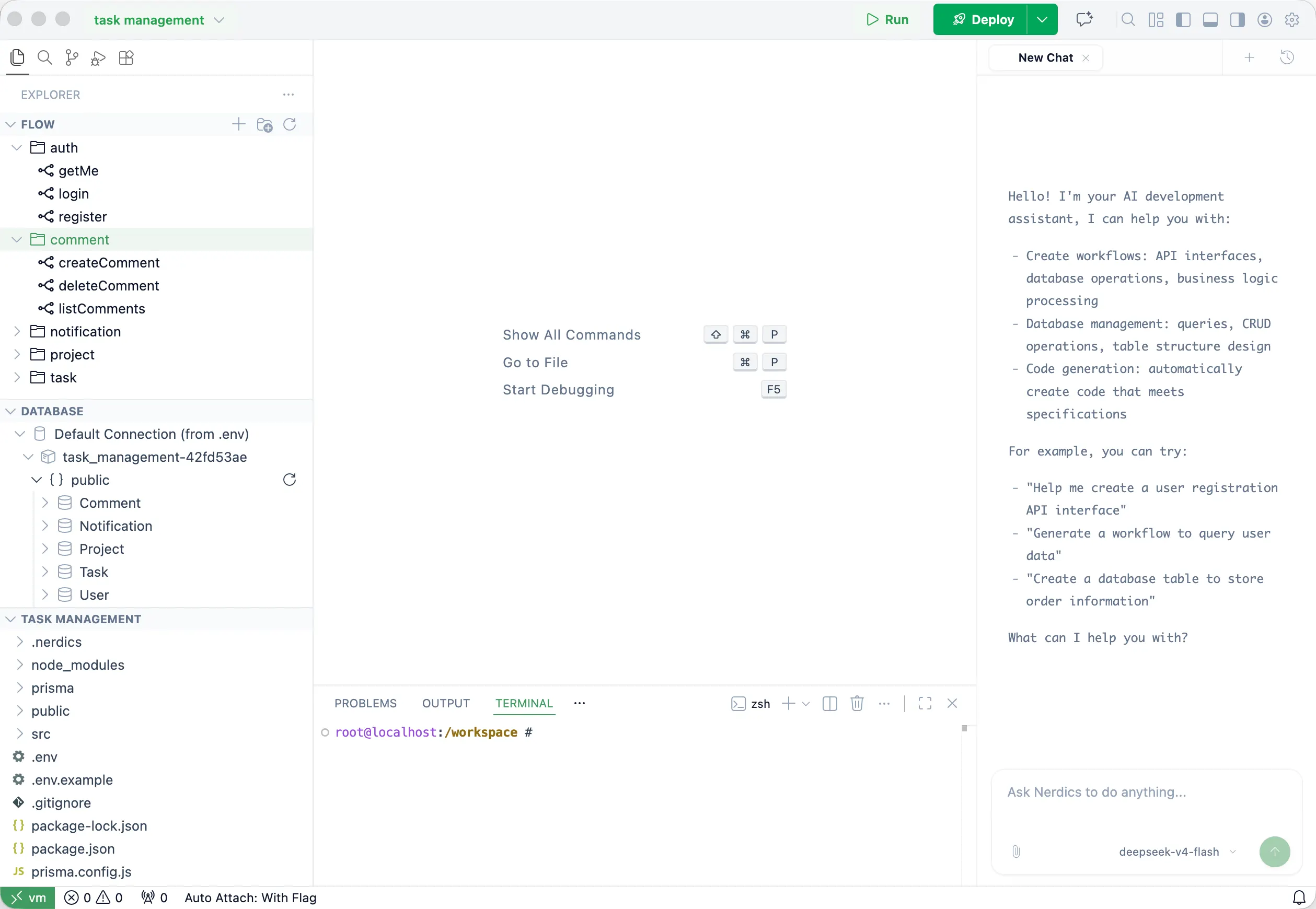The height and width of the screenshot is (909, 1316).
Task: Kill terminal with the trash icon
Action: (x=857, y=703)
